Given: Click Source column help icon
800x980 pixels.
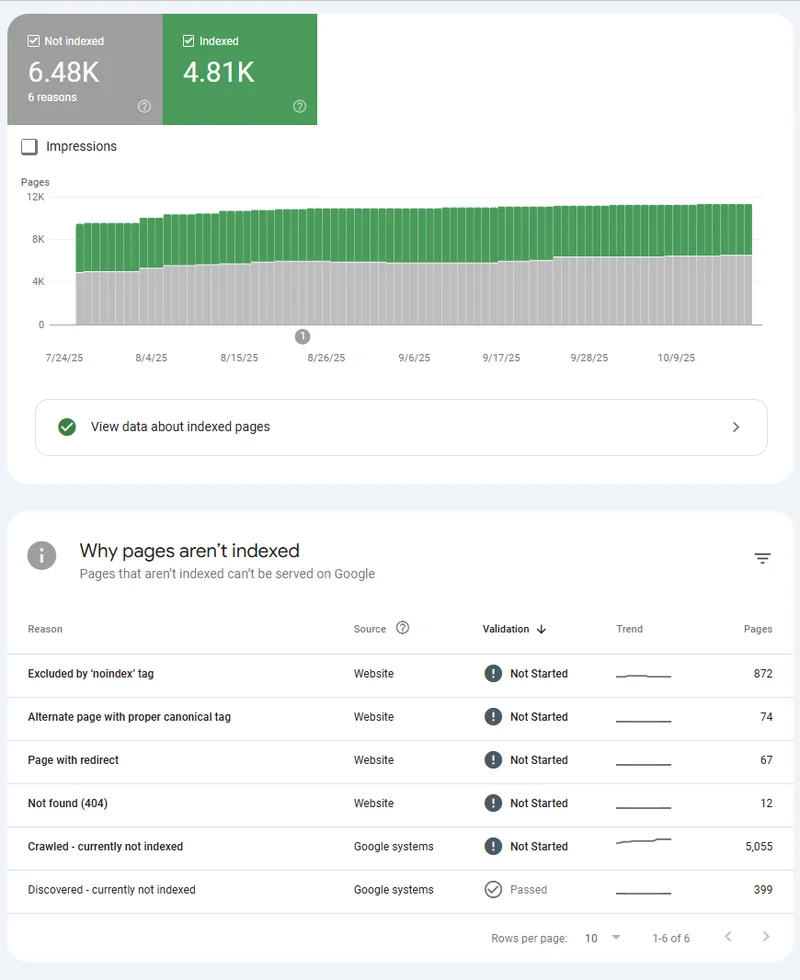Looking at the screenshot, I should tap(403, 628).
